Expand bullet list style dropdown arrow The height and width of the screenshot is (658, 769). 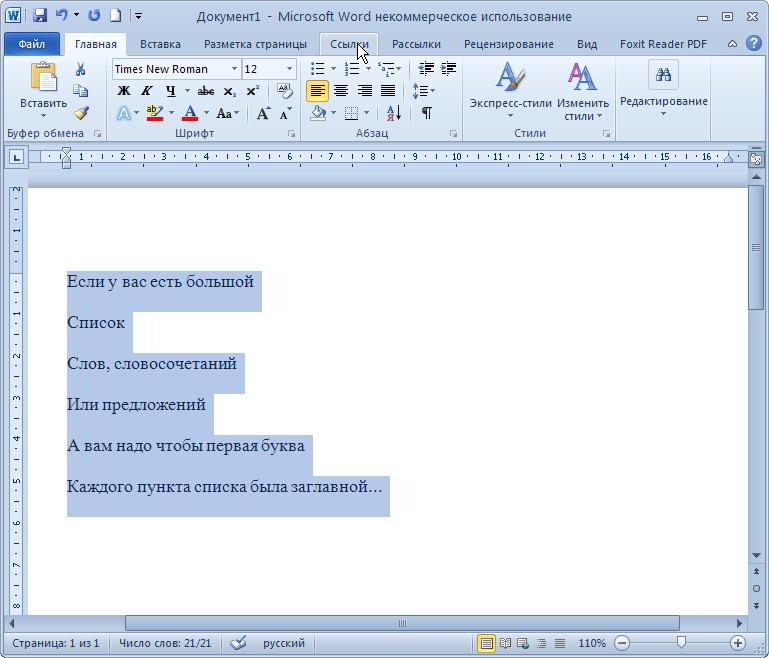click(333, 69)
